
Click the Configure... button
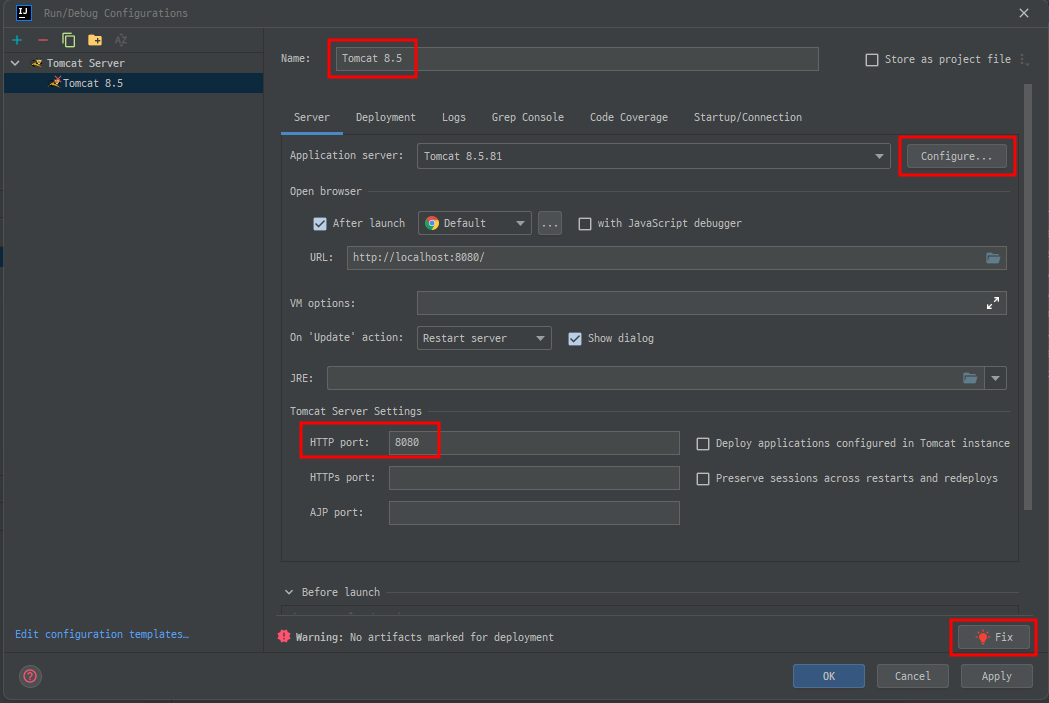(x=957, y=156)
